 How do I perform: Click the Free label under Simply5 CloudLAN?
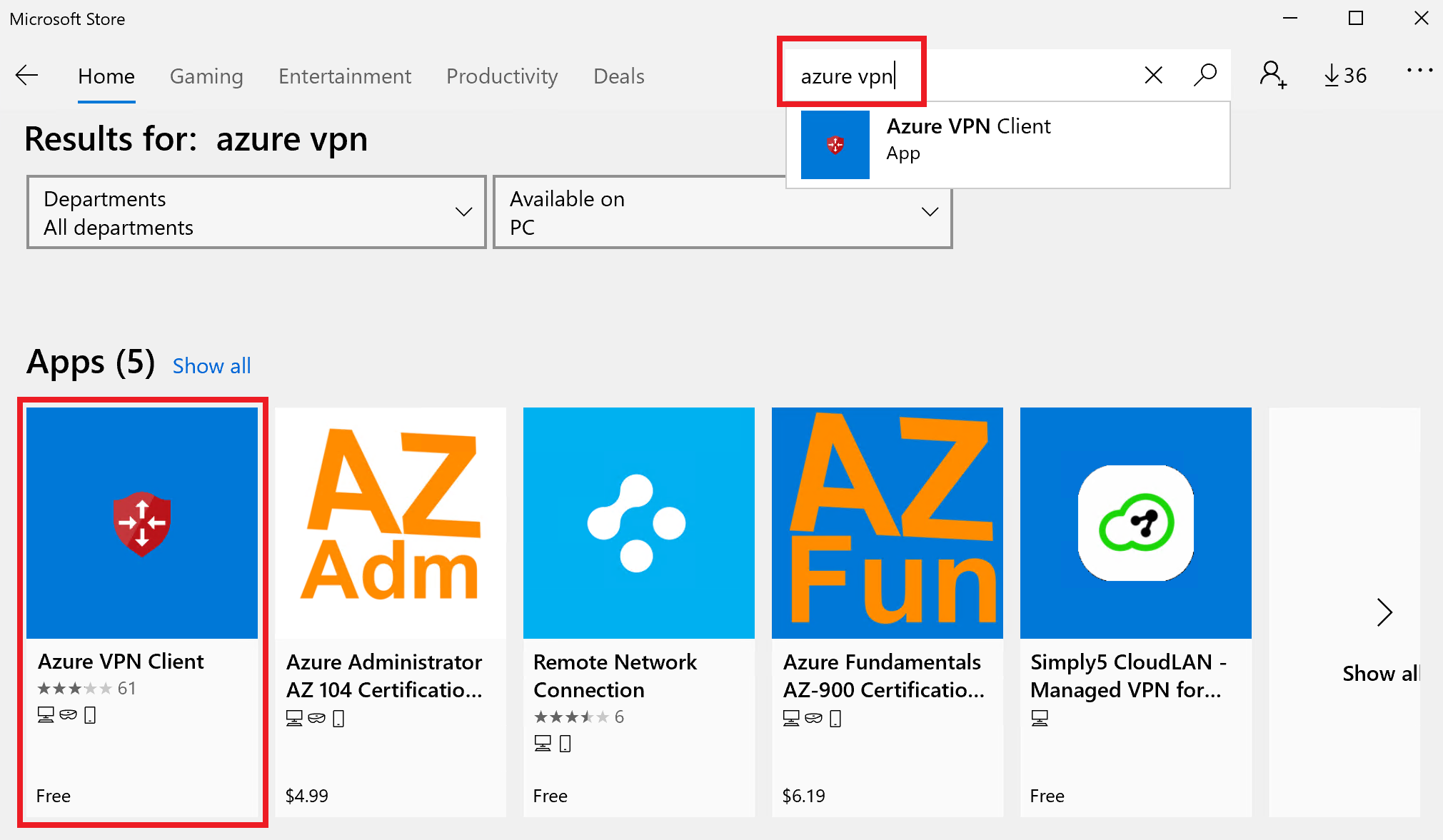[1047, 796]
